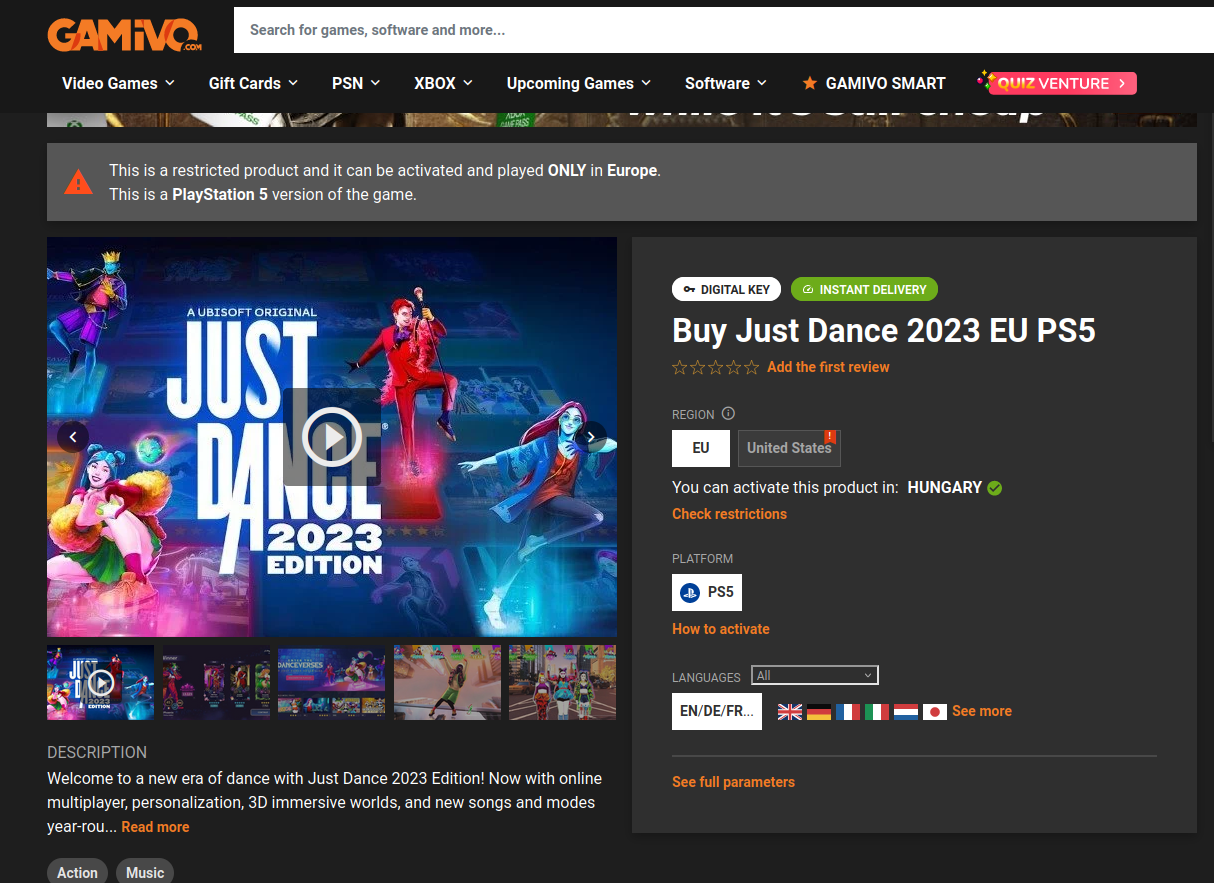Open the Languages 'All' combo box
This screenshot has height=883, width=1214.
click(814, 676)
